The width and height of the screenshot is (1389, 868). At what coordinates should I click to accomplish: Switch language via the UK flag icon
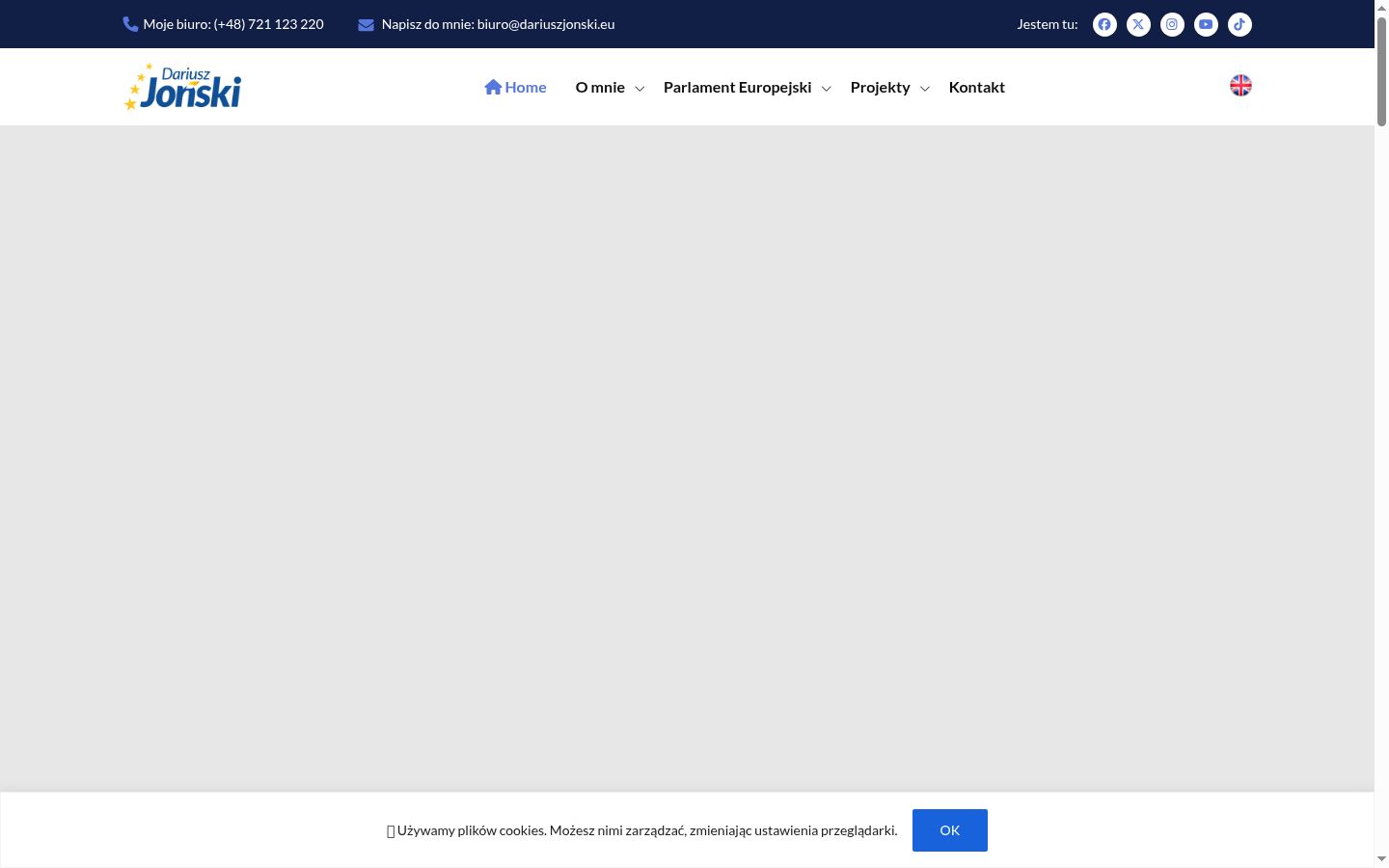coord(1240,86)
